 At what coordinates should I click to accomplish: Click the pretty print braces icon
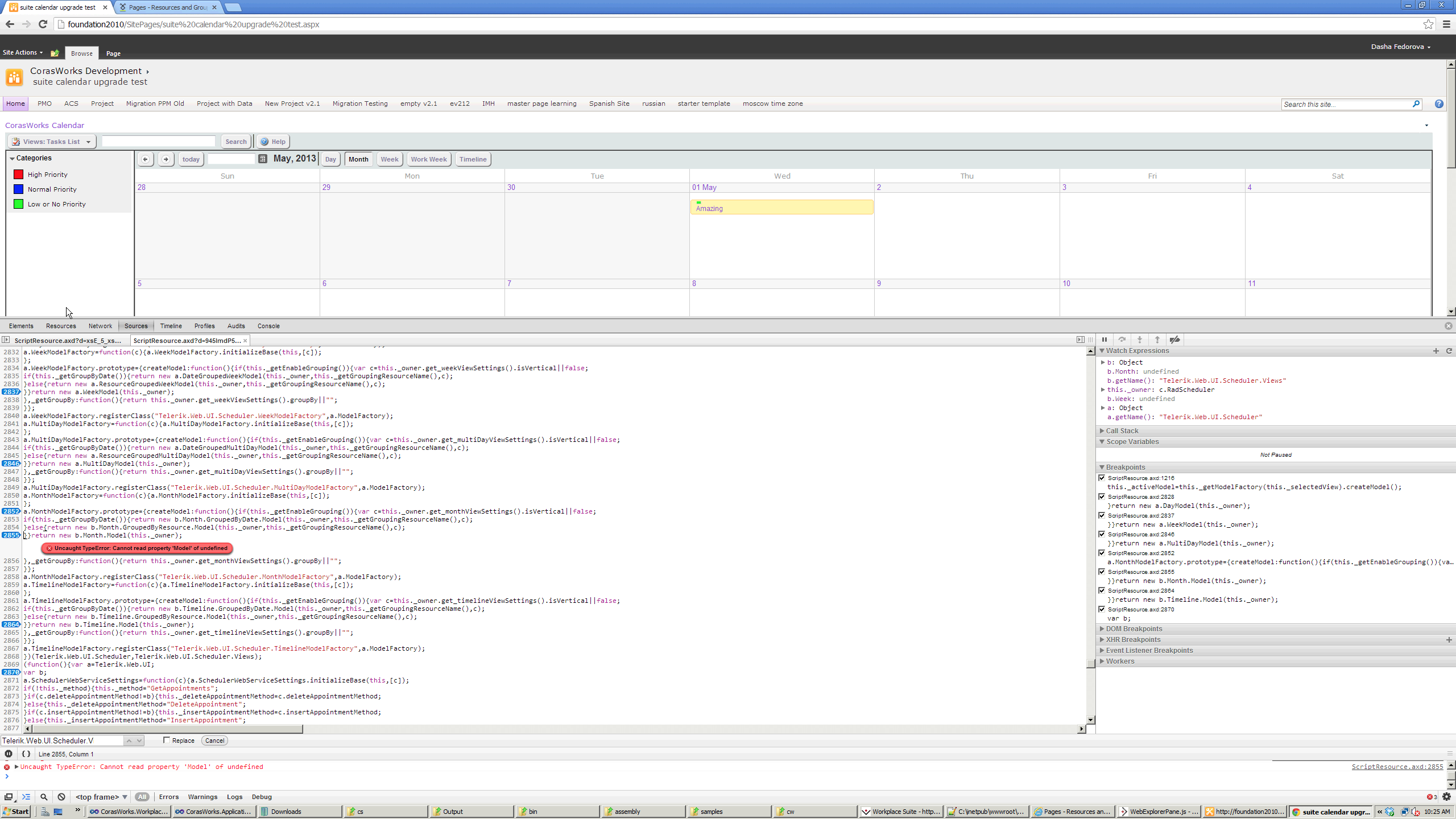(26, 754)
